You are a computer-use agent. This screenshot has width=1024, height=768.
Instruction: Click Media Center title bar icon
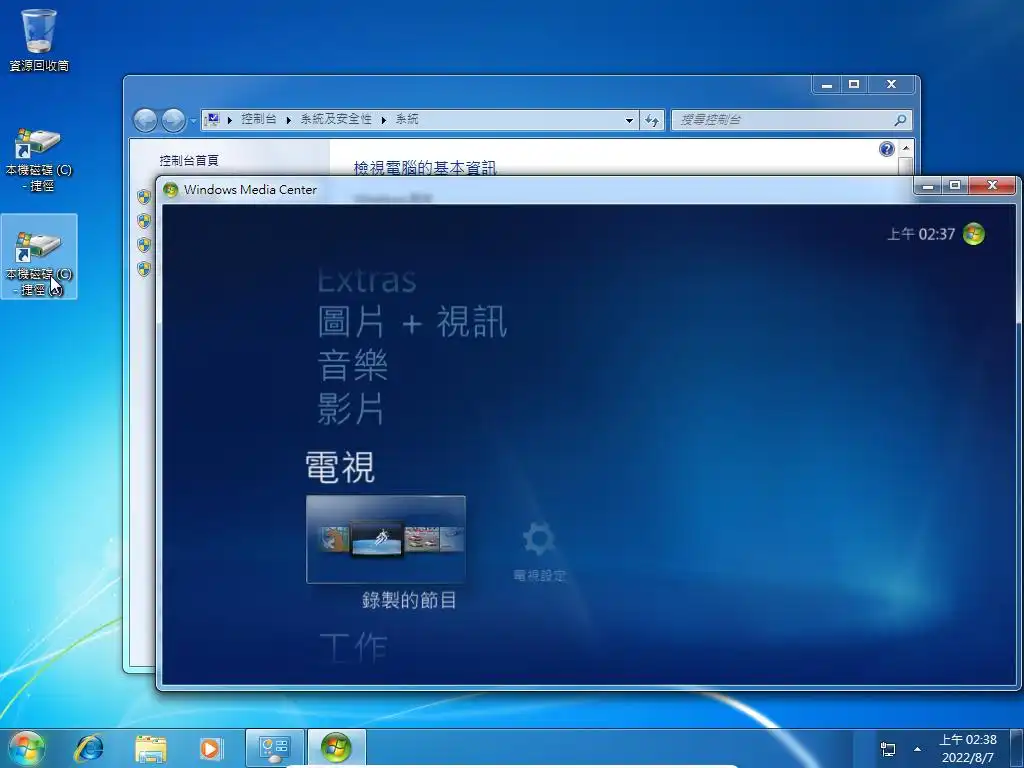[170, 189]
